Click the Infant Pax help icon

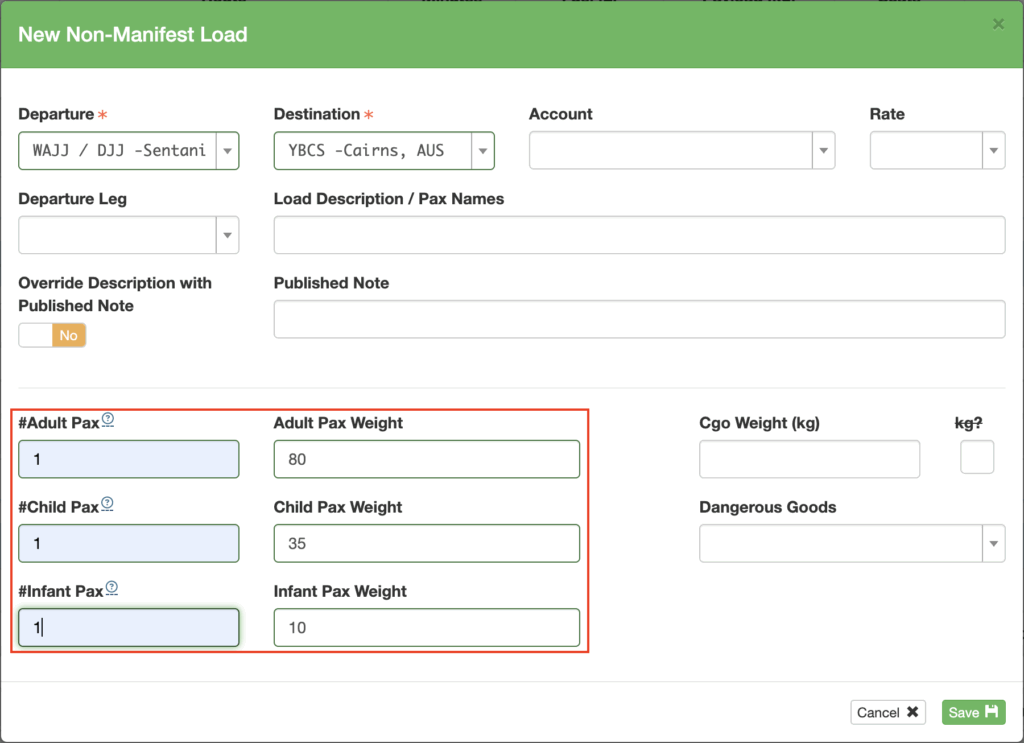pyautogui.click(x=112, y=588)
